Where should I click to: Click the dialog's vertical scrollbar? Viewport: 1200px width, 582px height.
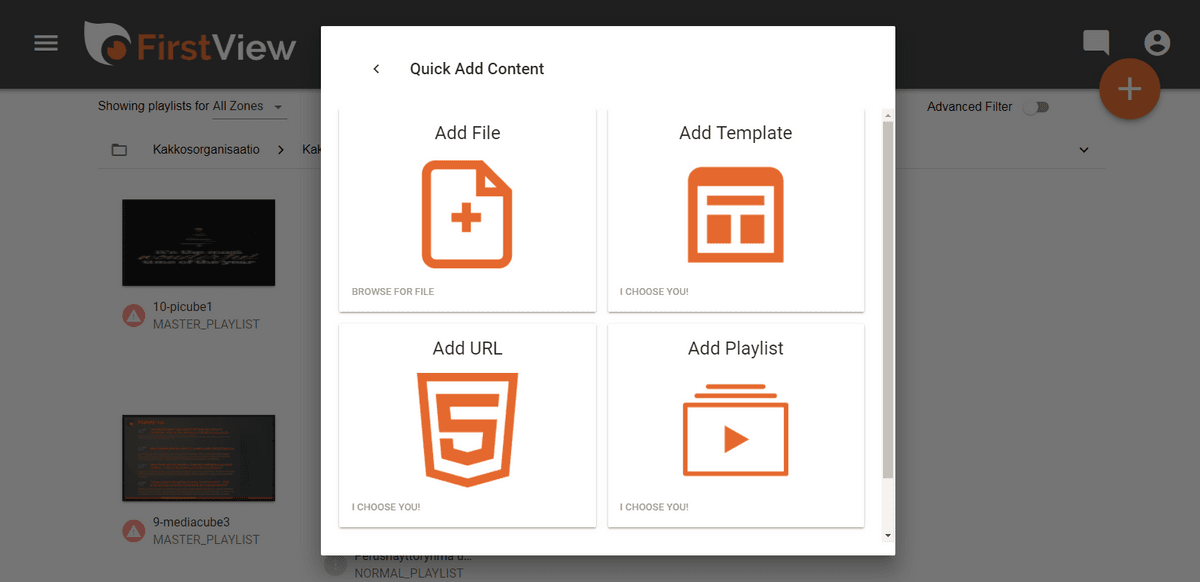pyautogui.click(x=888, y=300)
